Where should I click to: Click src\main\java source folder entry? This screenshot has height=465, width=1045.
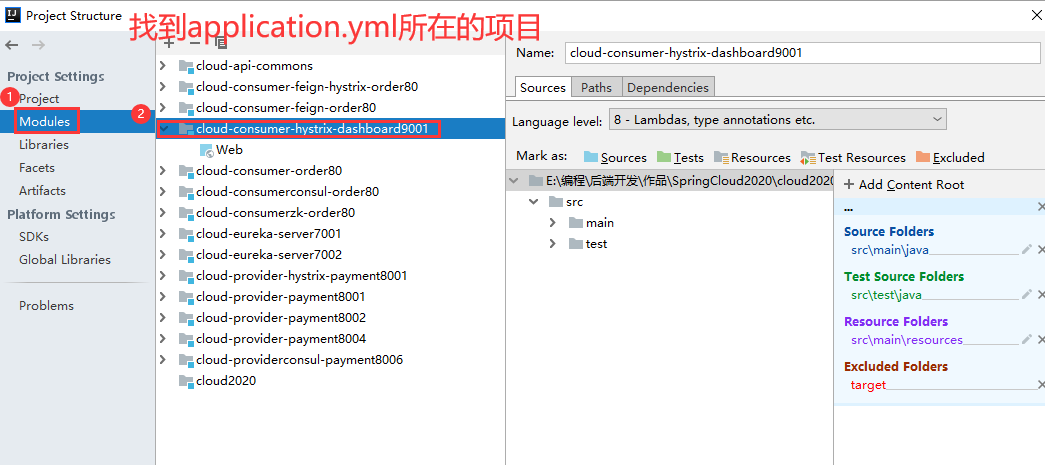890,250
